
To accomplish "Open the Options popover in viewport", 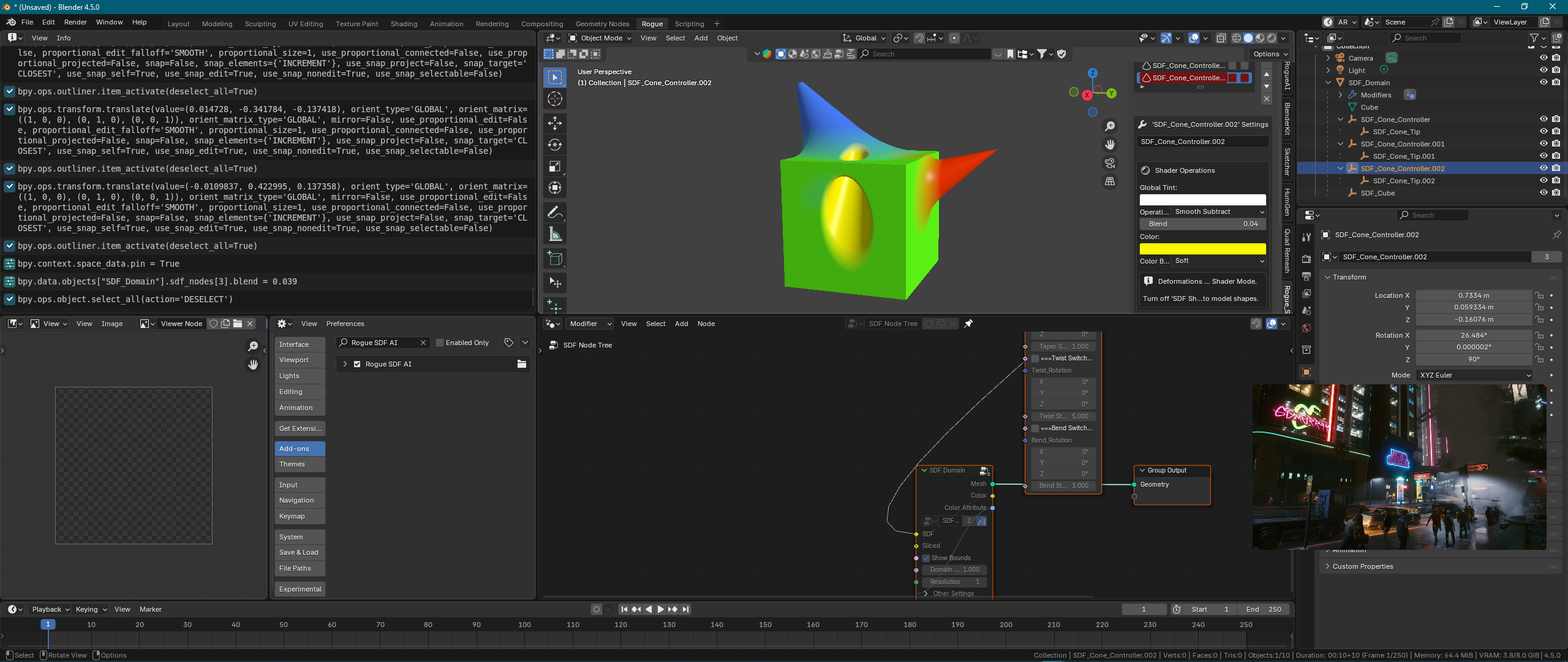I will [1270, 54].
